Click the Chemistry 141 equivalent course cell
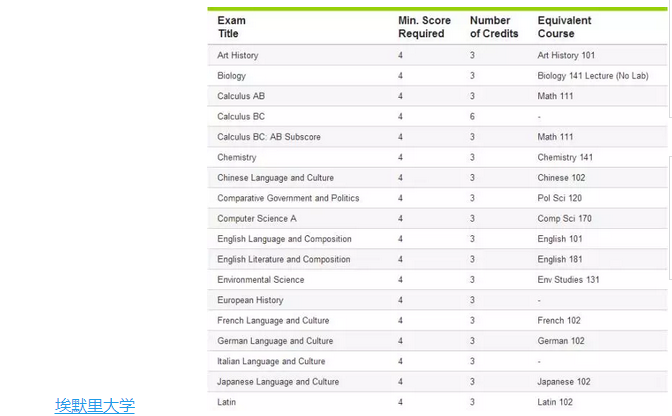Image resolution: width=672 pixels, height=416 pixels. coord(565,157)
